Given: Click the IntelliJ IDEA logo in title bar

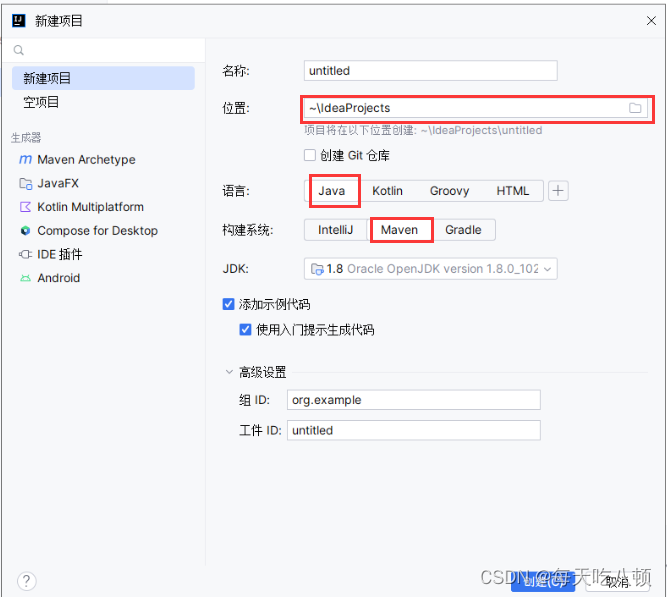Looking at the screenshot, I should click(x=18, y=20).
